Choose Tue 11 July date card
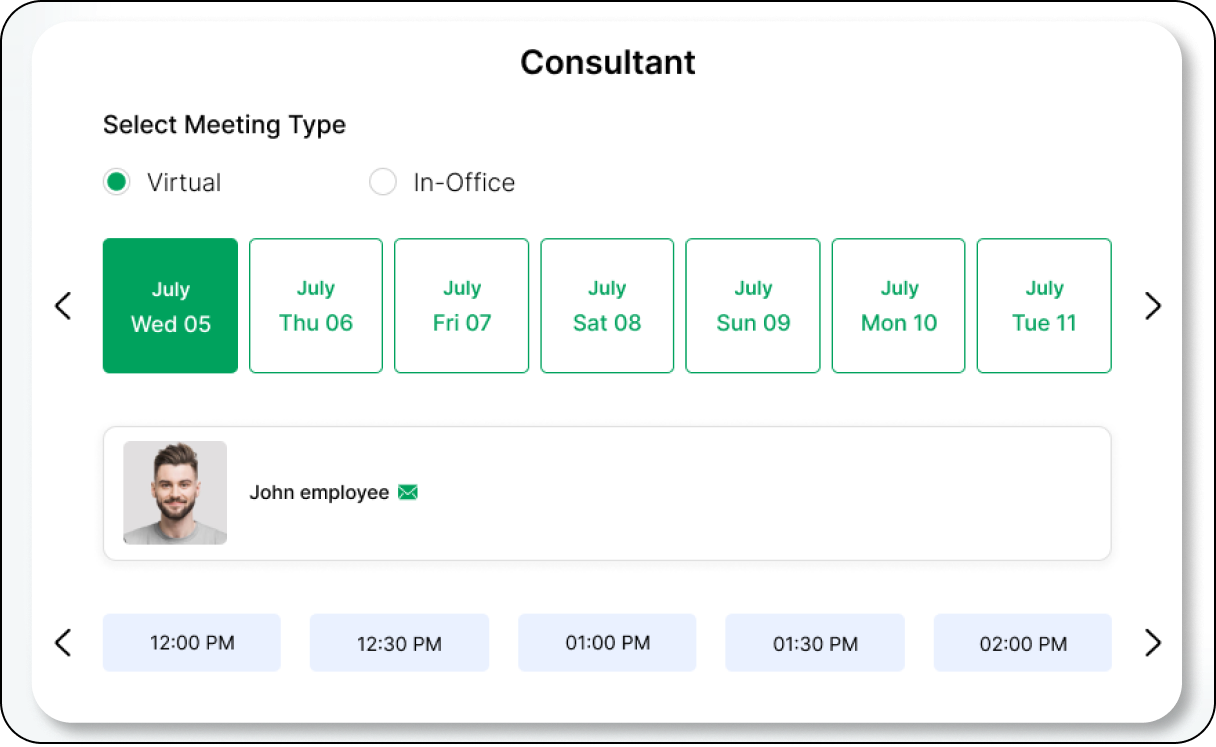 point(1044,306)
